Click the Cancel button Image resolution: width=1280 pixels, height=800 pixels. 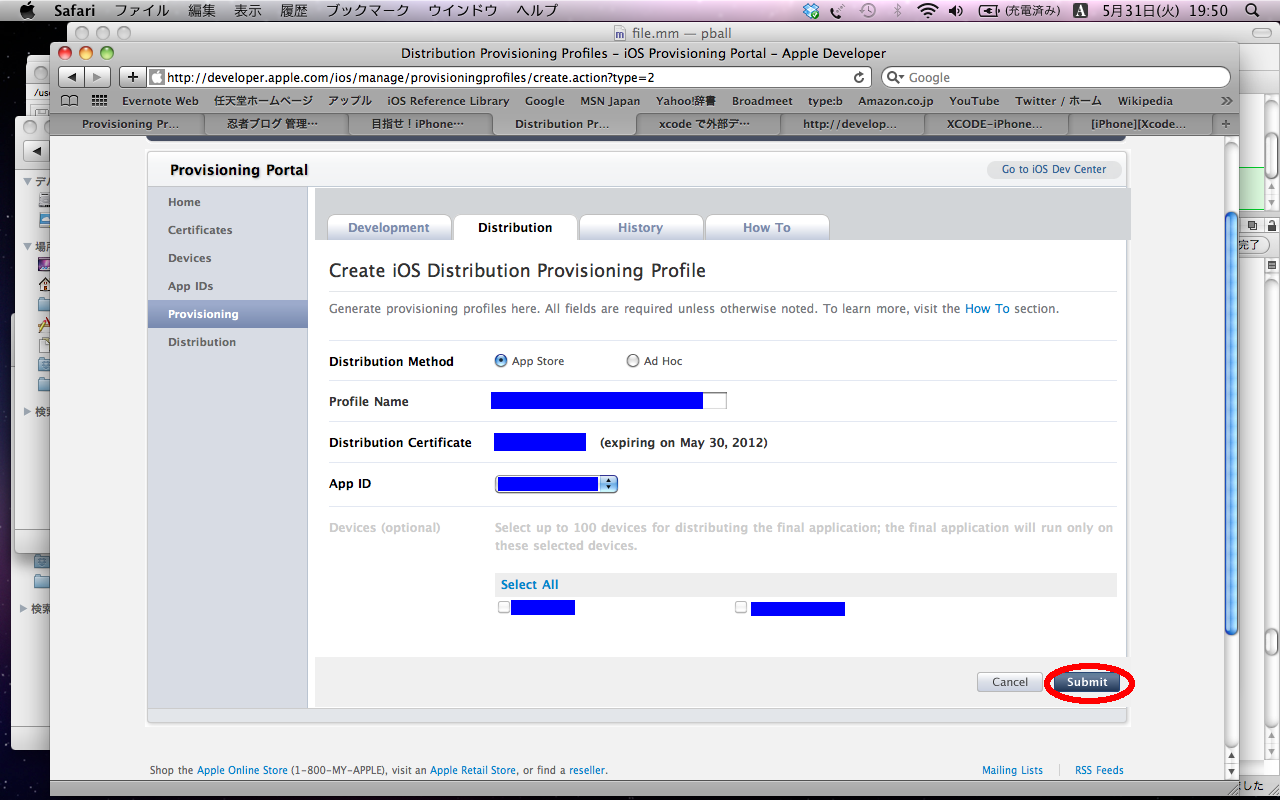point(1010,682)
